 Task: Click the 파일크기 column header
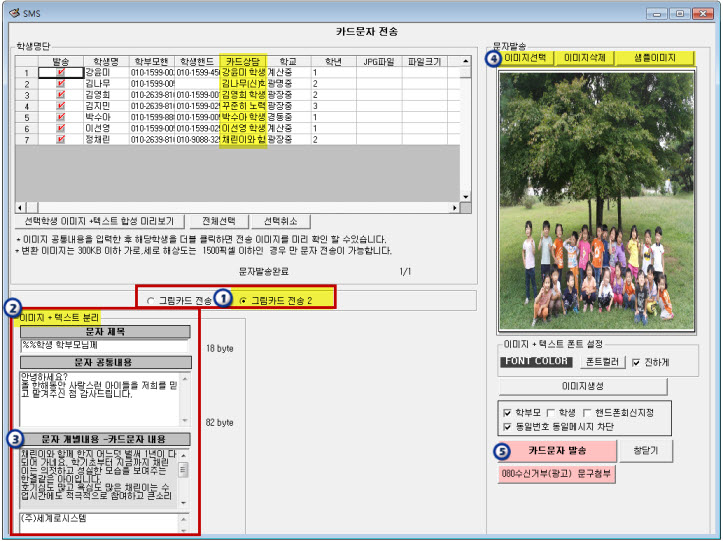(x=425, y=61)
